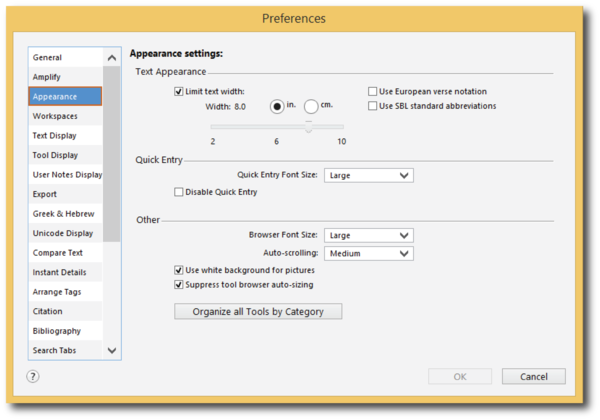
Task: Select the in. radio button
Action: (277, 106)
